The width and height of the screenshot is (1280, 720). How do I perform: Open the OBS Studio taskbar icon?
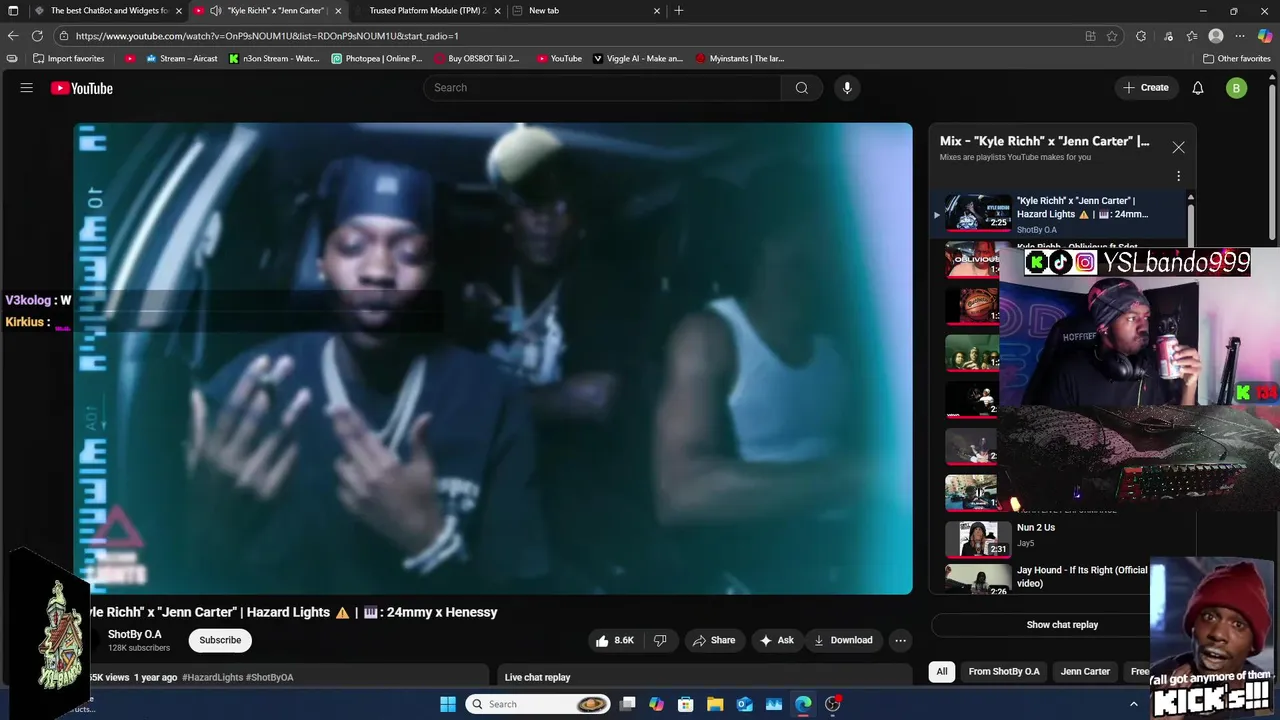tap(833, 704)
